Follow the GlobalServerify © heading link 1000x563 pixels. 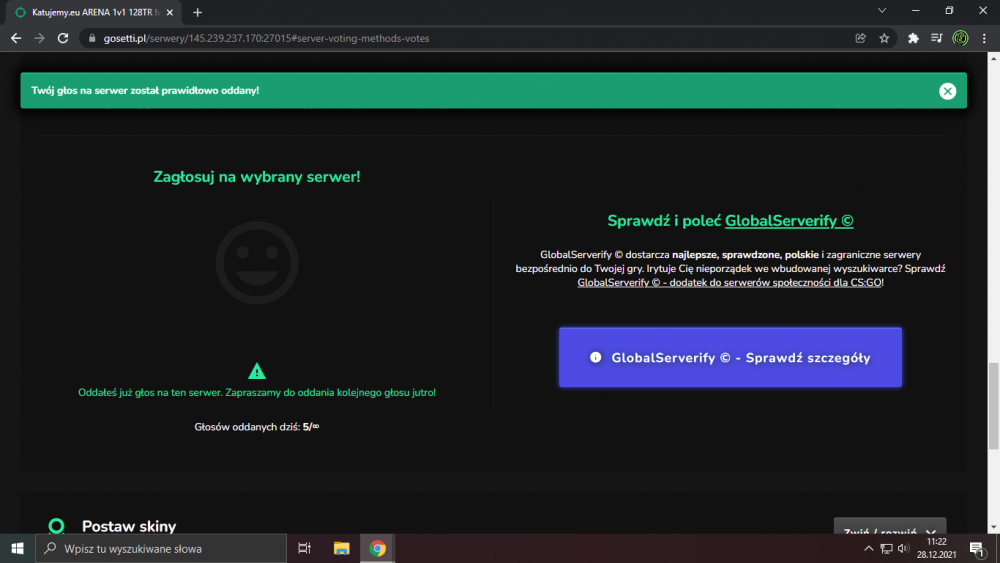coord(789,221)
